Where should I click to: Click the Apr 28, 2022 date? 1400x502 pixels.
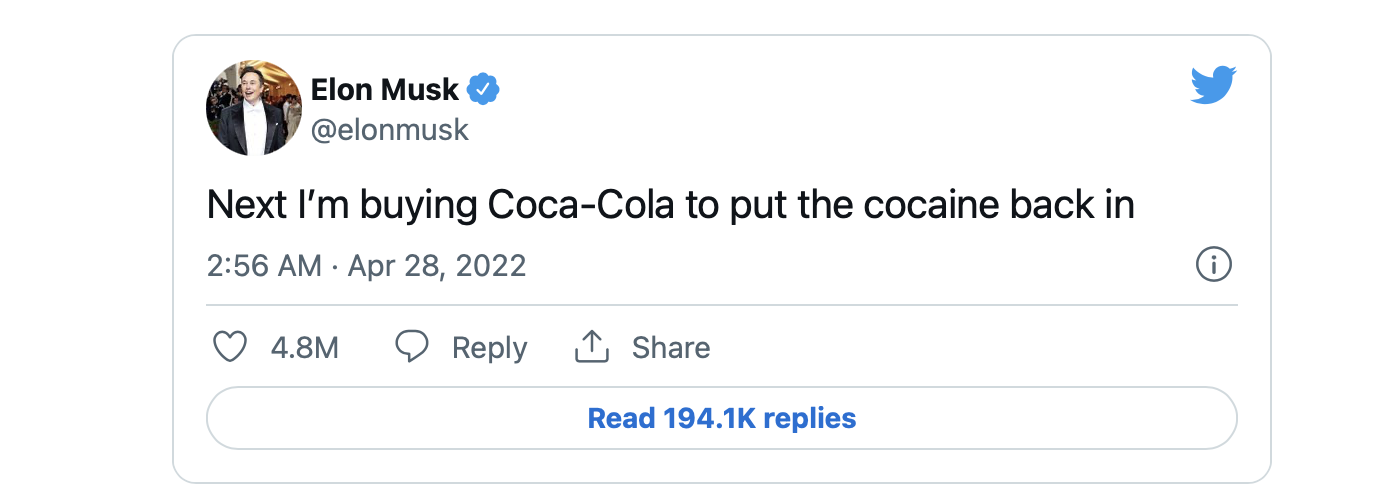click(x=436, y=266)
